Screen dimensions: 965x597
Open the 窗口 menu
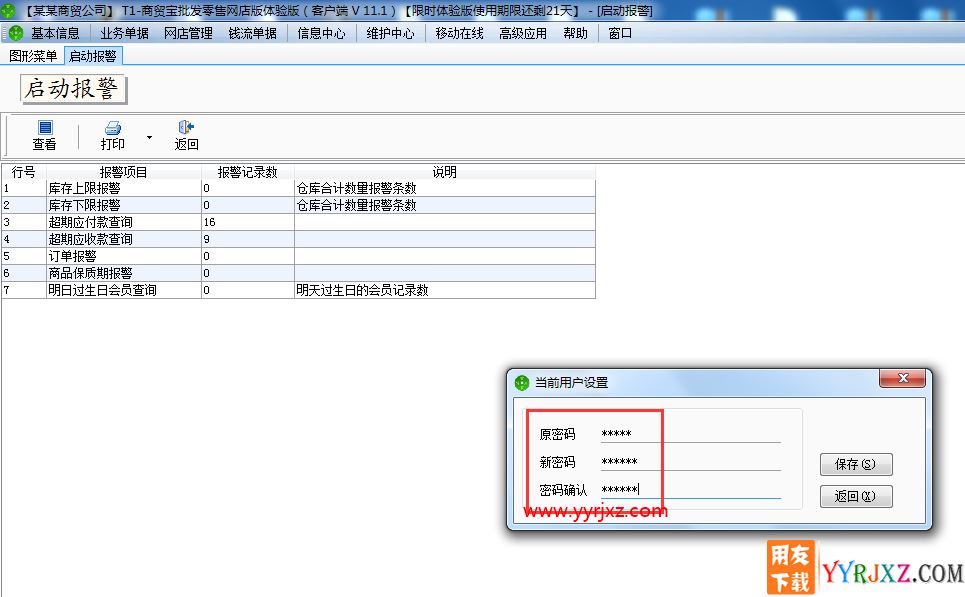pyautogui.click(x=620, y=33)
